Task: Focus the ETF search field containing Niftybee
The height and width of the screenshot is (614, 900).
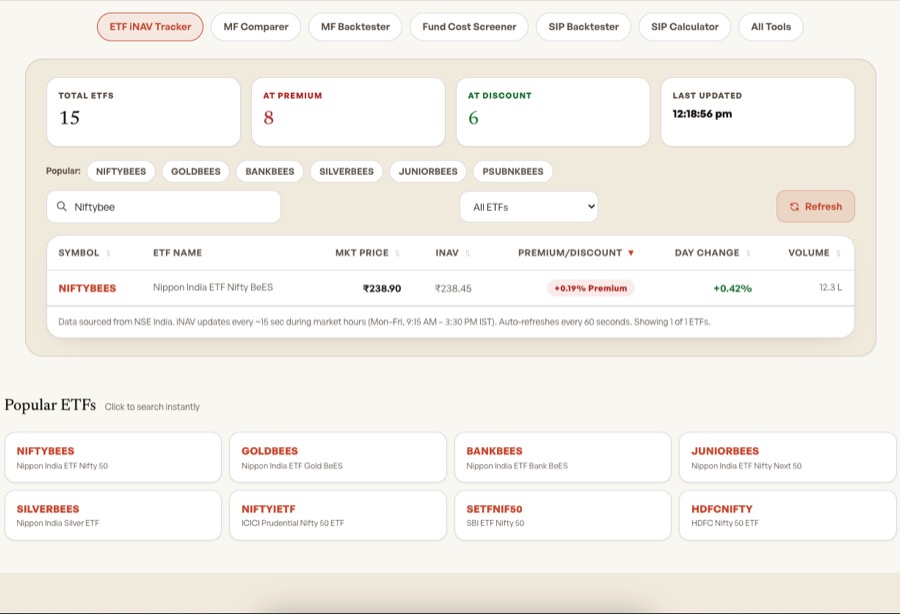Action: point(164,207)
